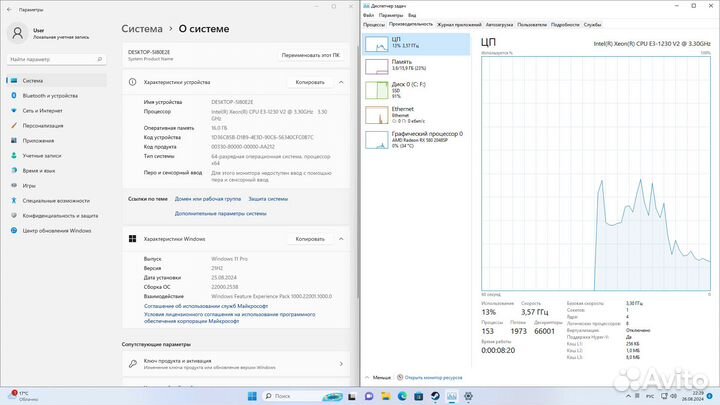Open the User account profile picture

(x=17, y=33)
